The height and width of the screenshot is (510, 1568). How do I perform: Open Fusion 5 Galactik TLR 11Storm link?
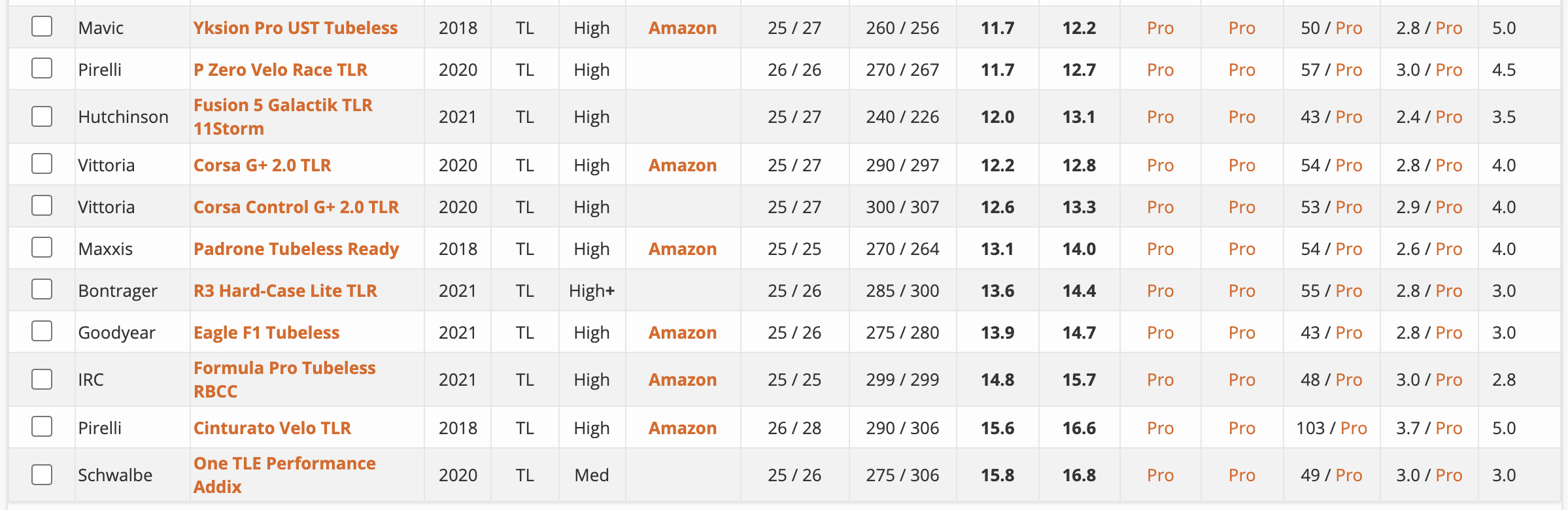pos(283,116)
